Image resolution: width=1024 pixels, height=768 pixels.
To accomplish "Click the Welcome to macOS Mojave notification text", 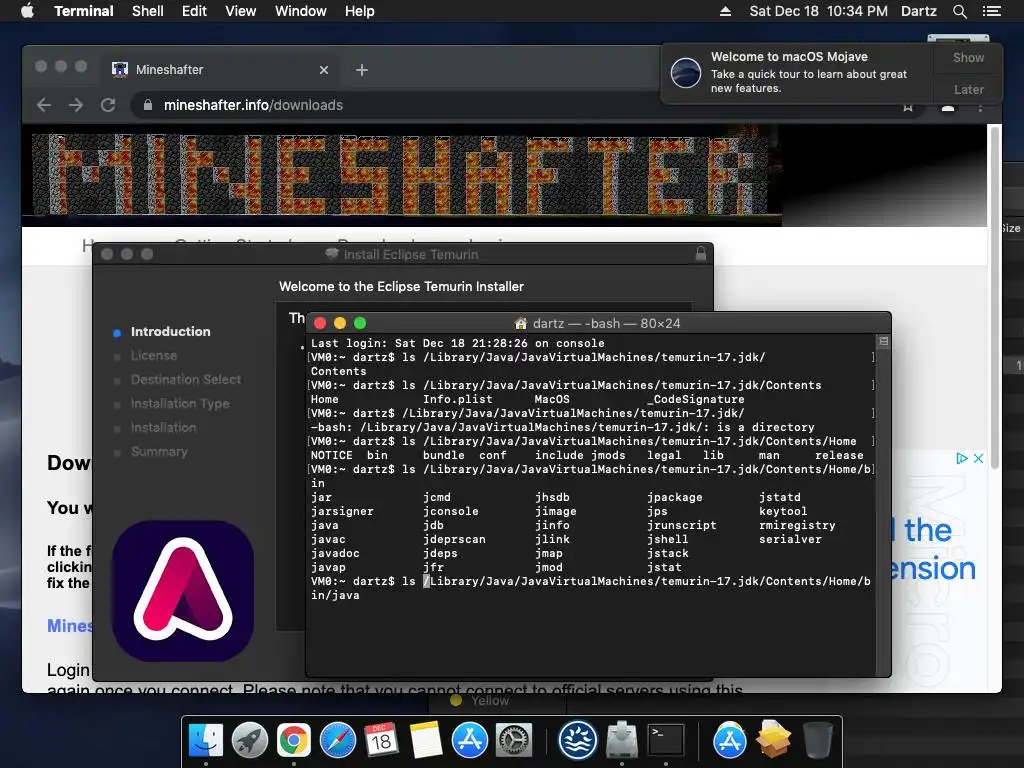I will tap(789, 57).
